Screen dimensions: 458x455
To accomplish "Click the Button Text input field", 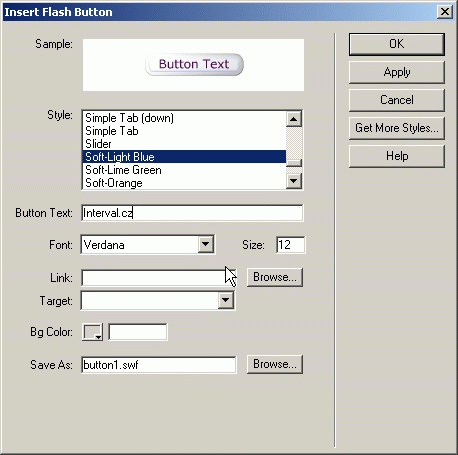I will [x=192, y=213].
